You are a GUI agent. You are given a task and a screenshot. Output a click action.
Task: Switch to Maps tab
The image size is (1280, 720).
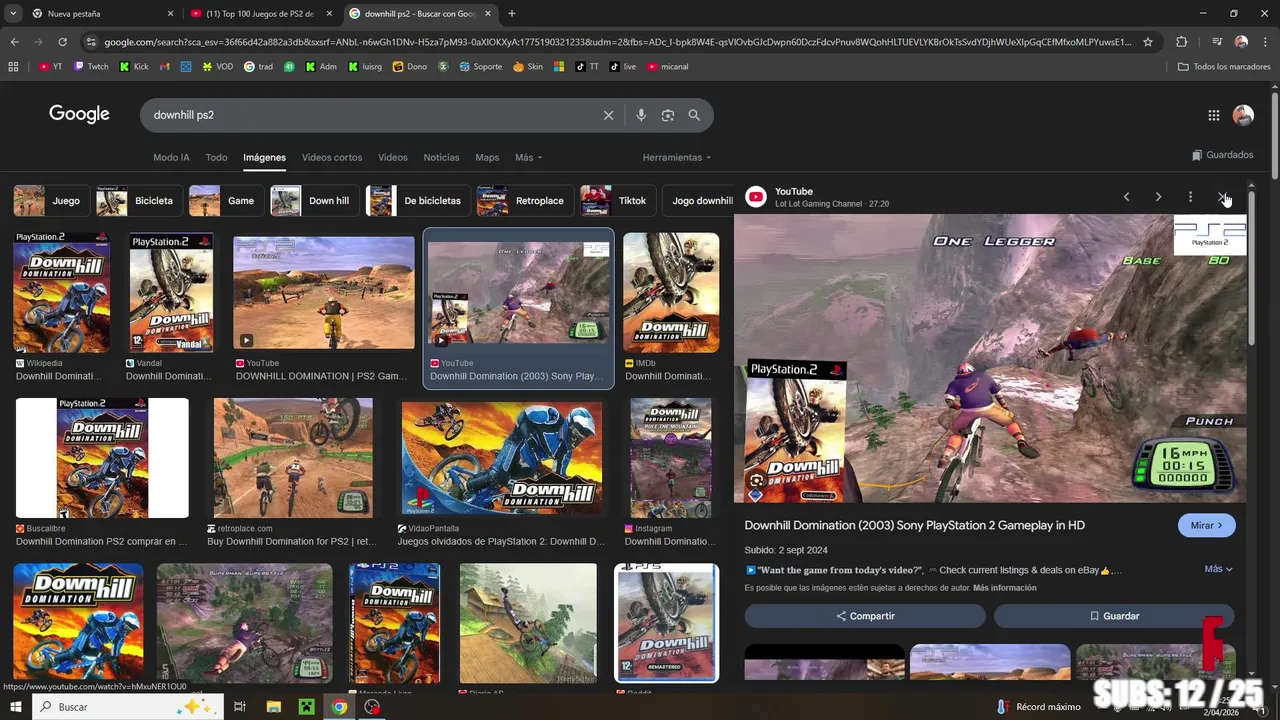pyautogui.click(x=487, y=157)
